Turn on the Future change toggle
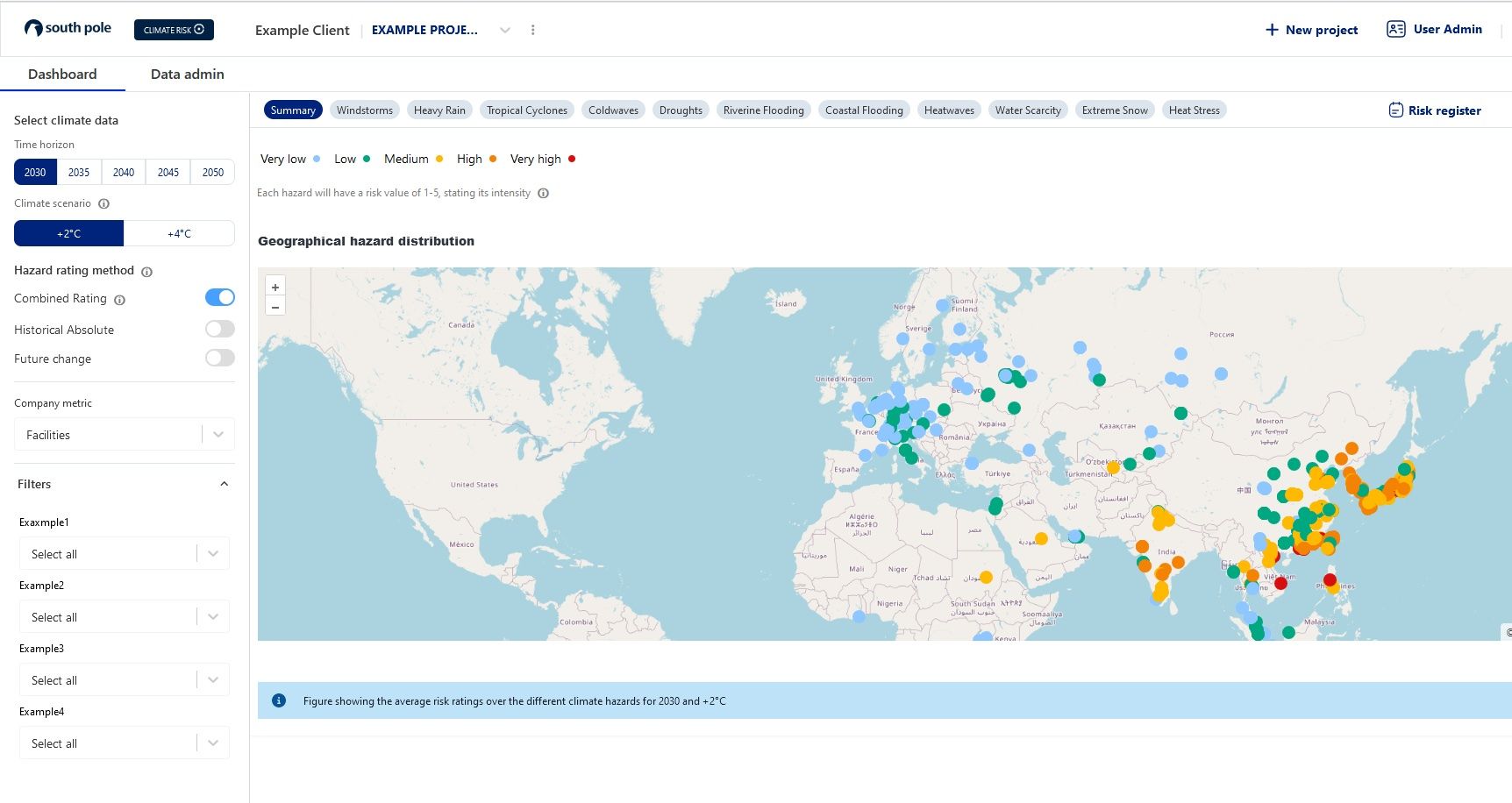The width and height of the screenshot is (1512, 803). tap(220, 358)
